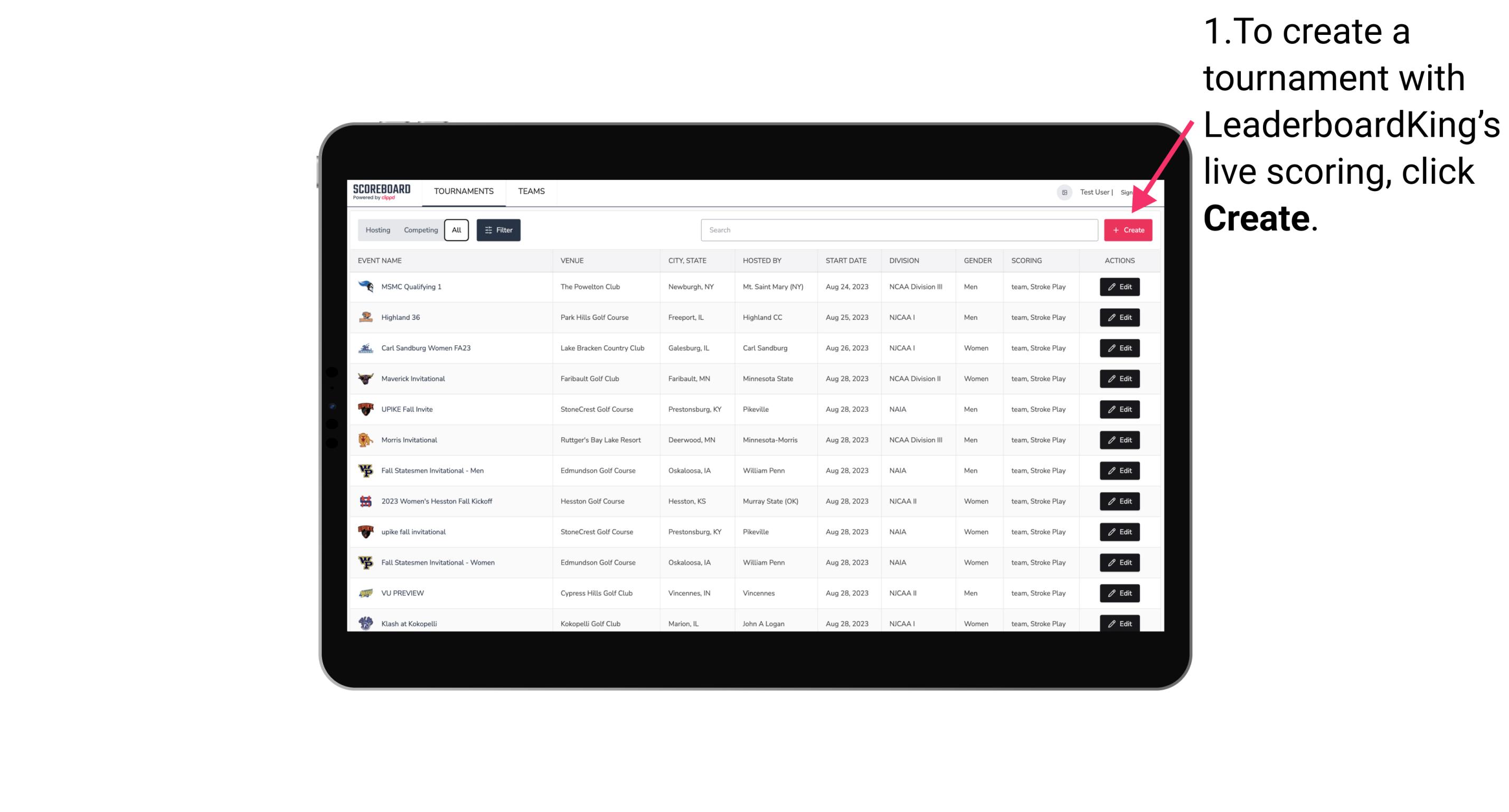Switch to the TOURNAMENTS tab
The image size is (1509, 812).
tap(463, 191)
